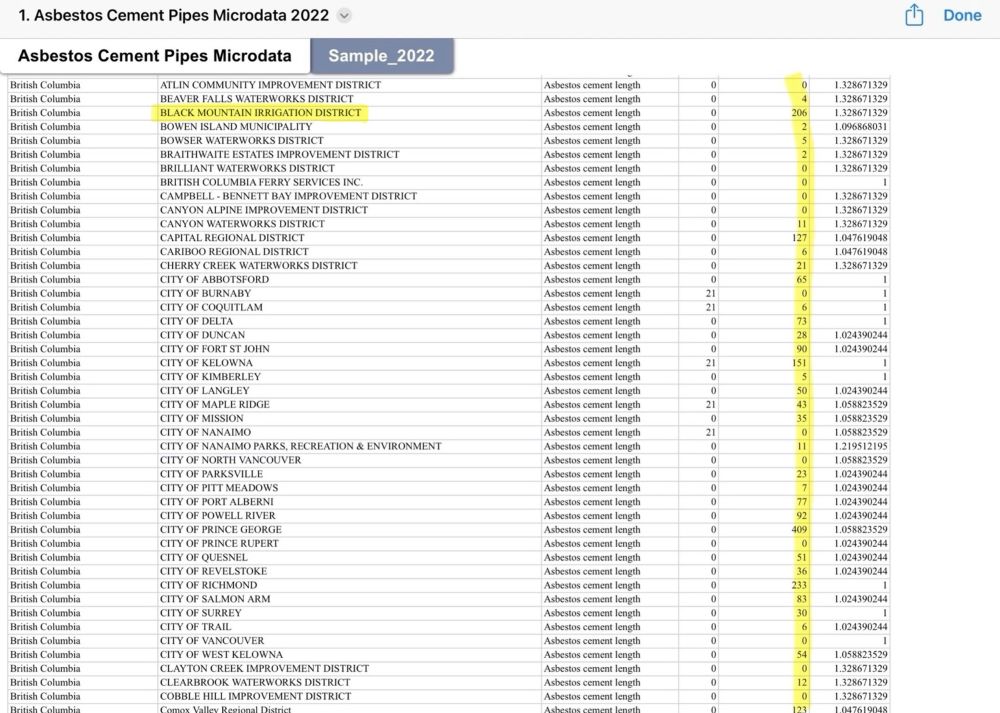Image resolution: width=1000 pixels, height=713 pixels.
Task: Click BRILLIANT WATERWORKS DISTRICT cell
Action: 349,168
